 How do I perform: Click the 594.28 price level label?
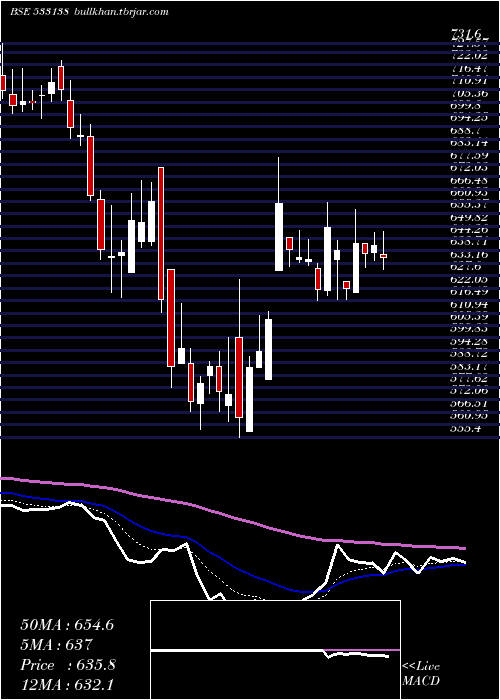click(x=469, y=342)
